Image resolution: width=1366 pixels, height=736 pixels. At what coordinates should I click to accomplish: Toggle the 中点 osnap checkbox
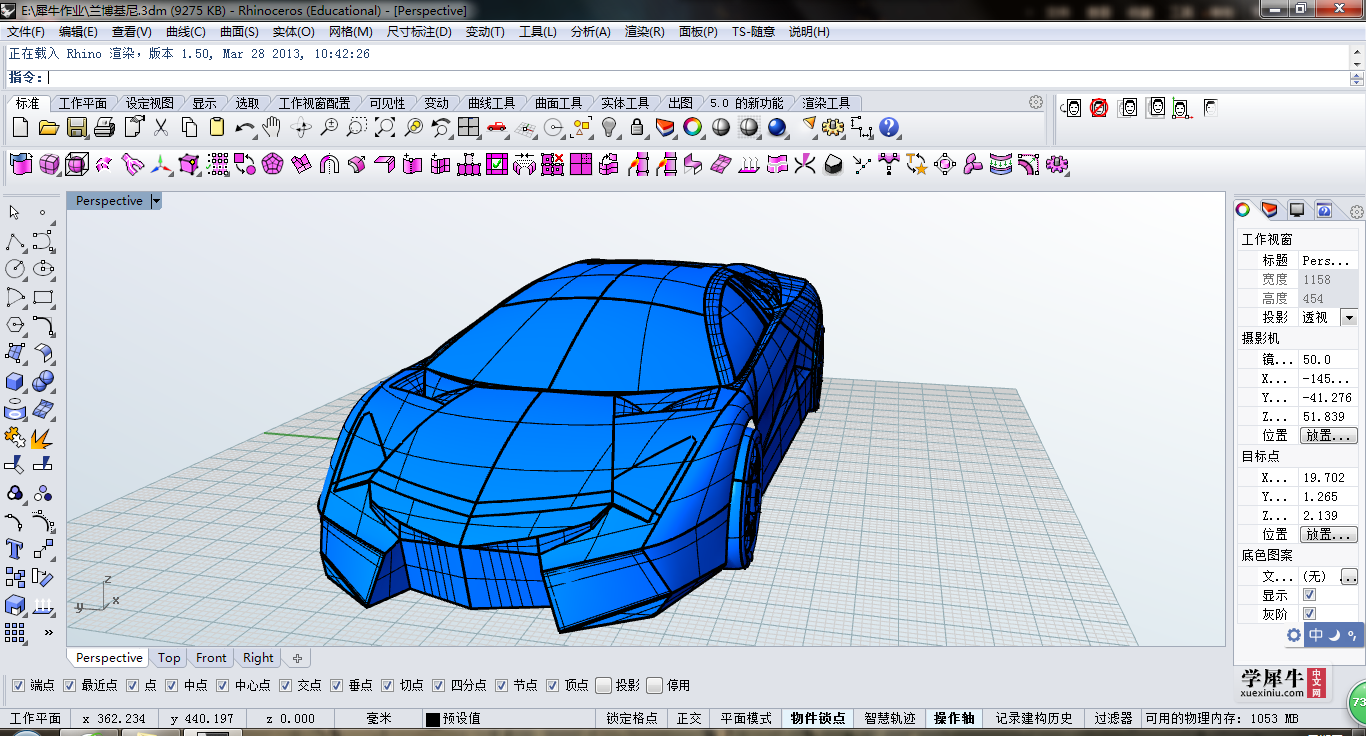click(172, 685)
